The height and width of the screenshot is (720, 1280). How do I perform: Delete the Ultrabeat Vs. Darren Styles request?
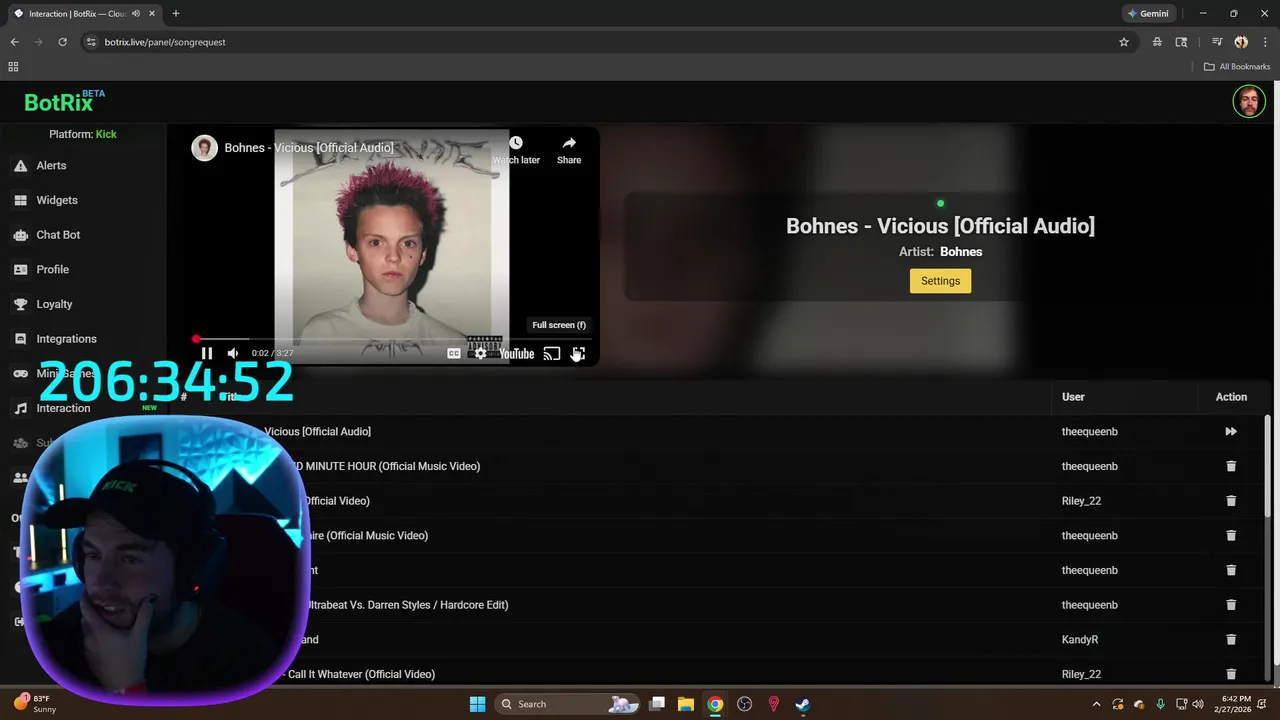click(x=1231, y=605)
